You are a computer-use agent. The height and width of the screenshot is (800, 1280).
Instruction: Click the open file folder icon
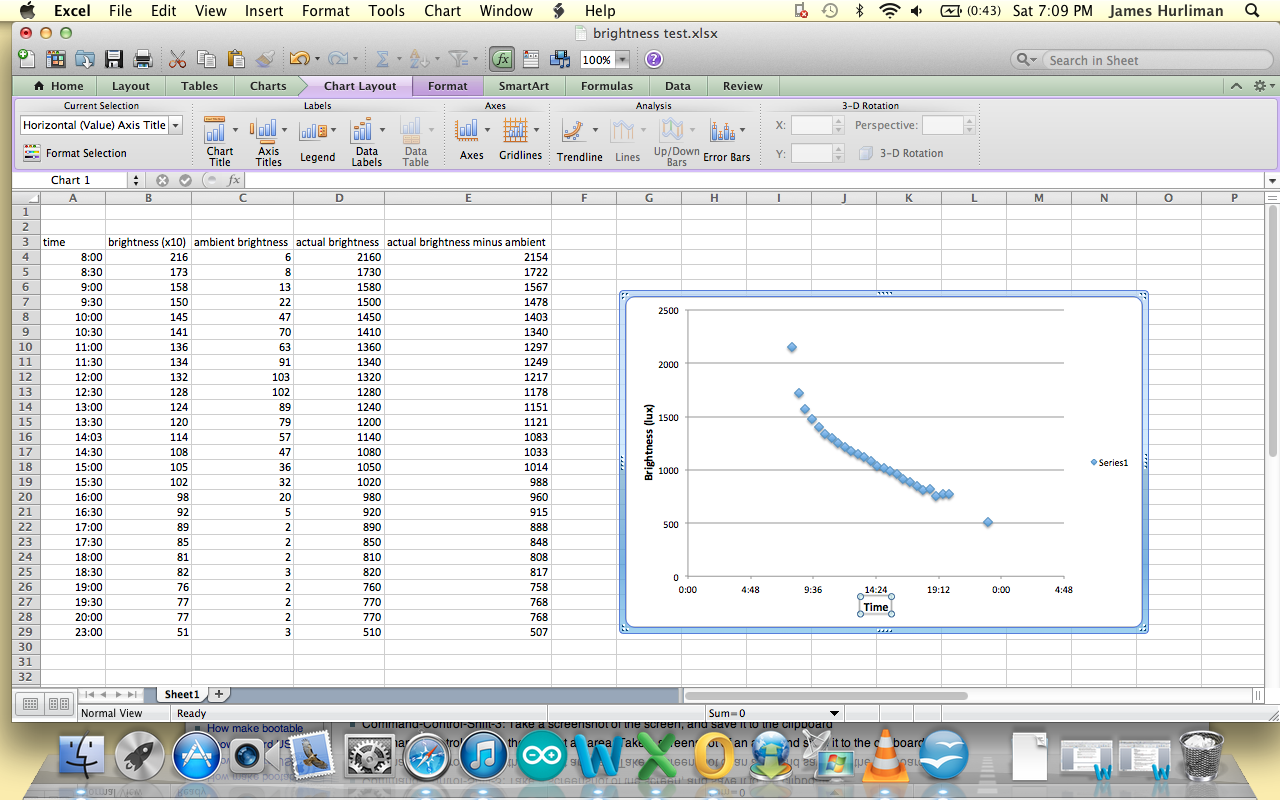coord(85,59)
